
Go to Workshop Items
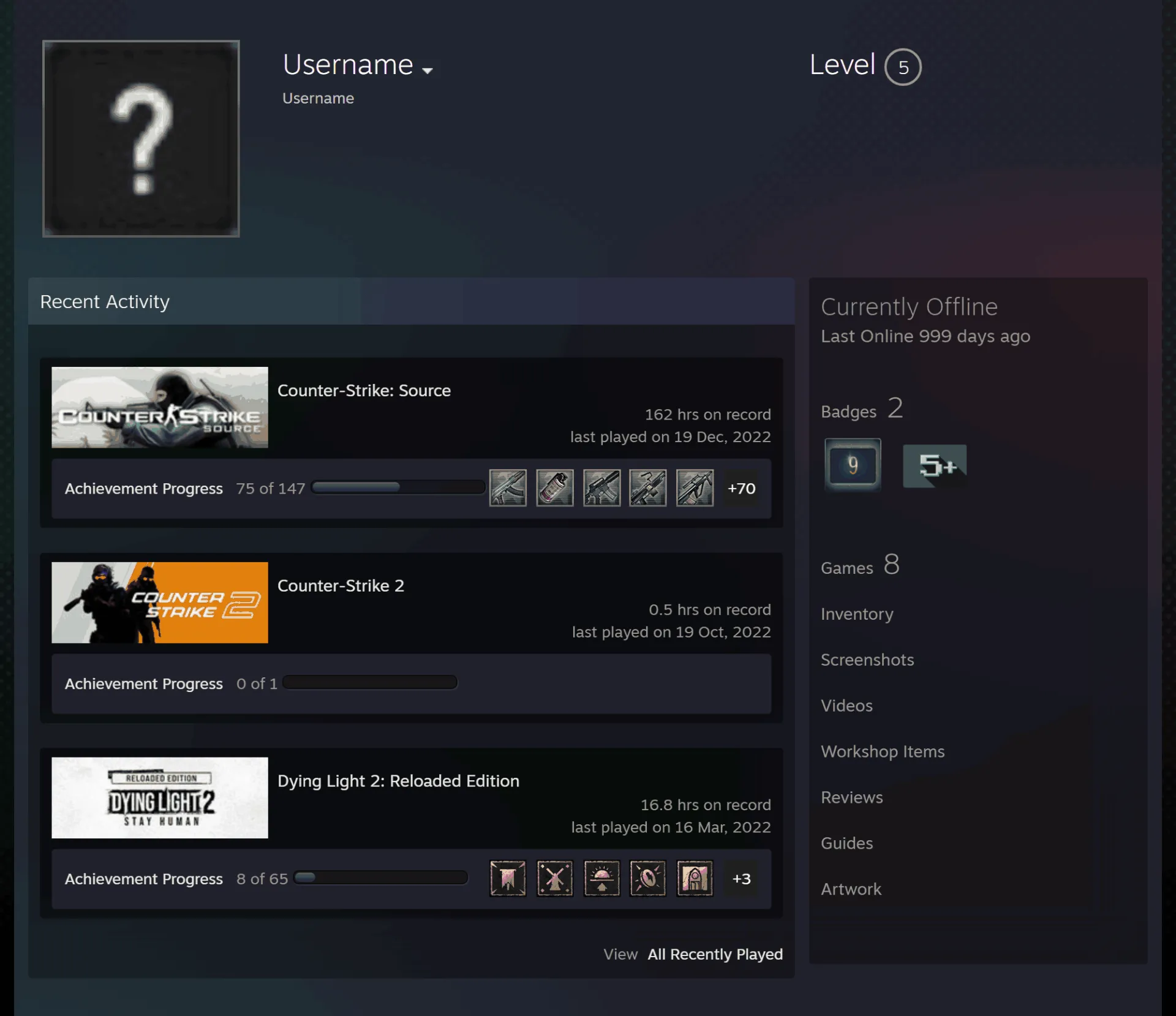coord(883,751)
